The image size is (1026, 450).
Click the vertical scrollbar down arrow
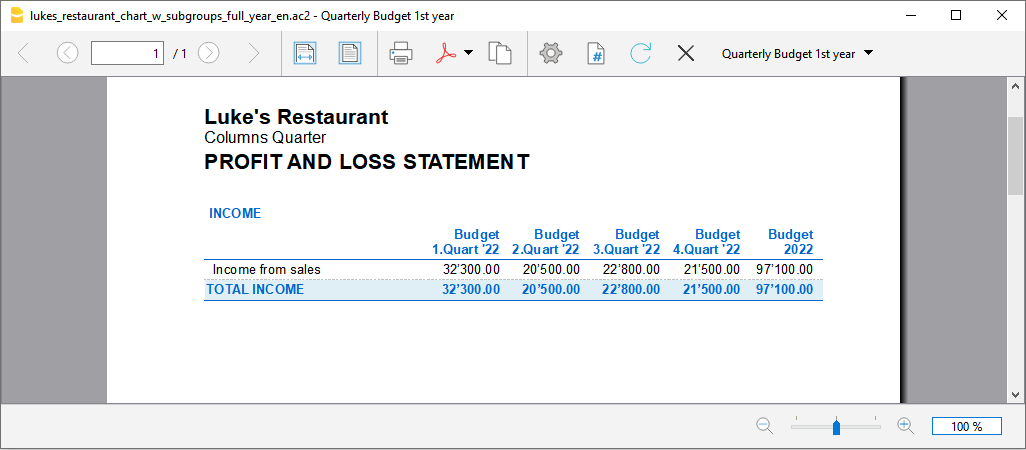click(x=1015, y=394)
